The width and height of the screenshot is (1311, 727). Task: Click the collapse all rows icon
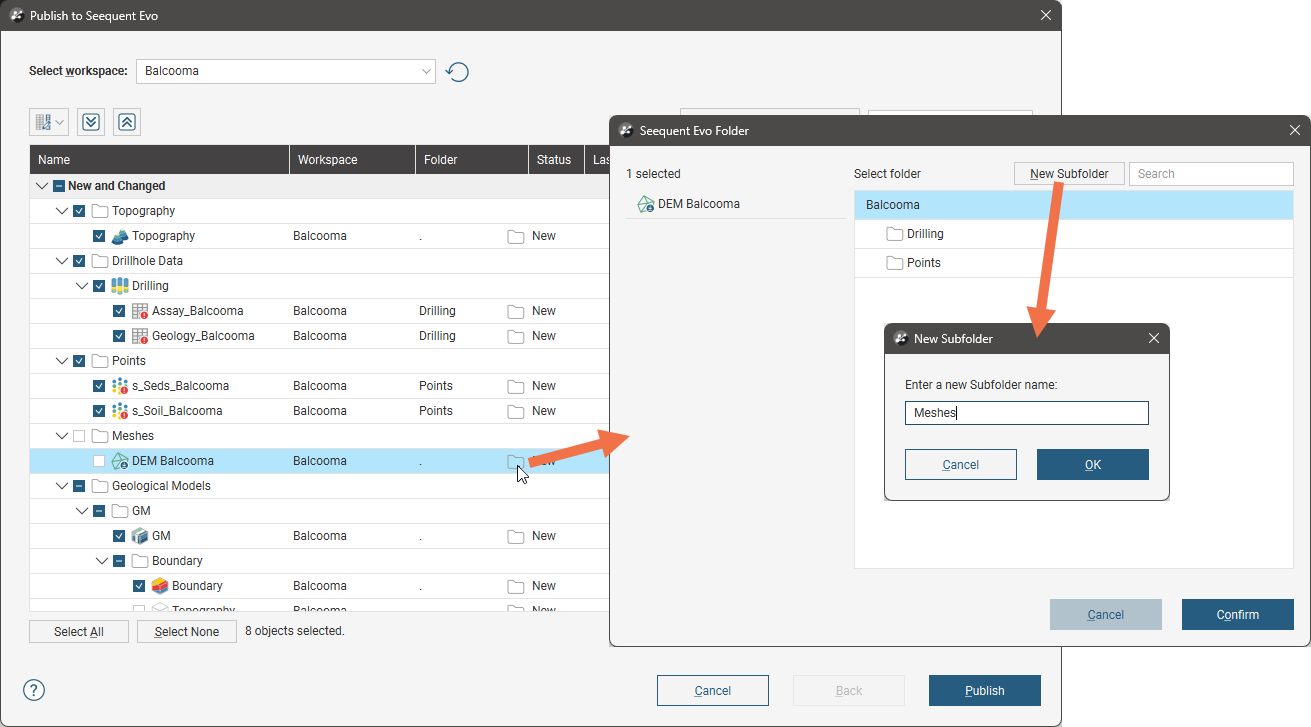click(x=127, y=122)
